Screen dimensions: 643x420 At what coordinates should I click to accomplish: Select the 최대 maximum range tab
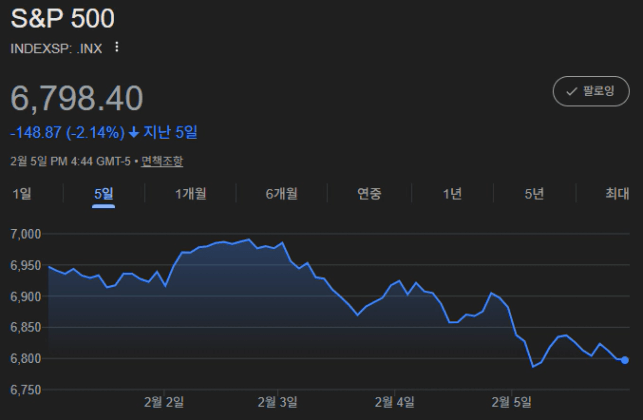click(617, 193)
